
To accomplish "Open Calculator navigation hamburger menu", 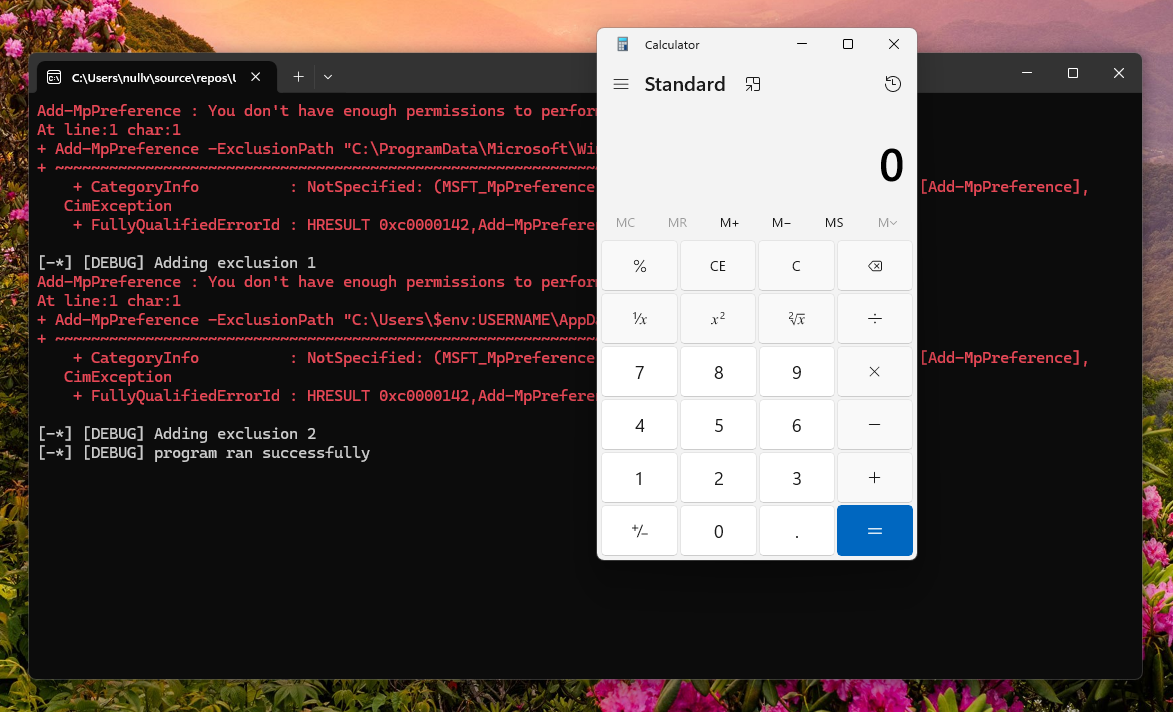I will pyautogui.click(x=620, y=84).
